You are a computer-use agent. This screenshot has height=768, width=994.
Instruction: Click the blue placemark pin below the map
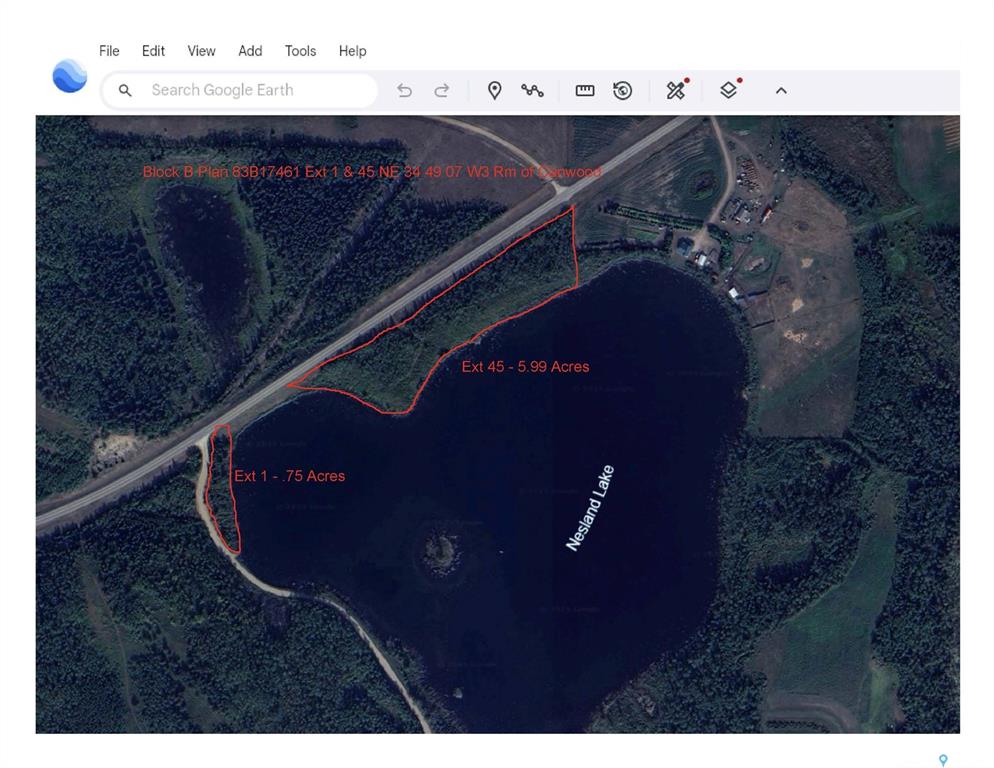point(941,758)
